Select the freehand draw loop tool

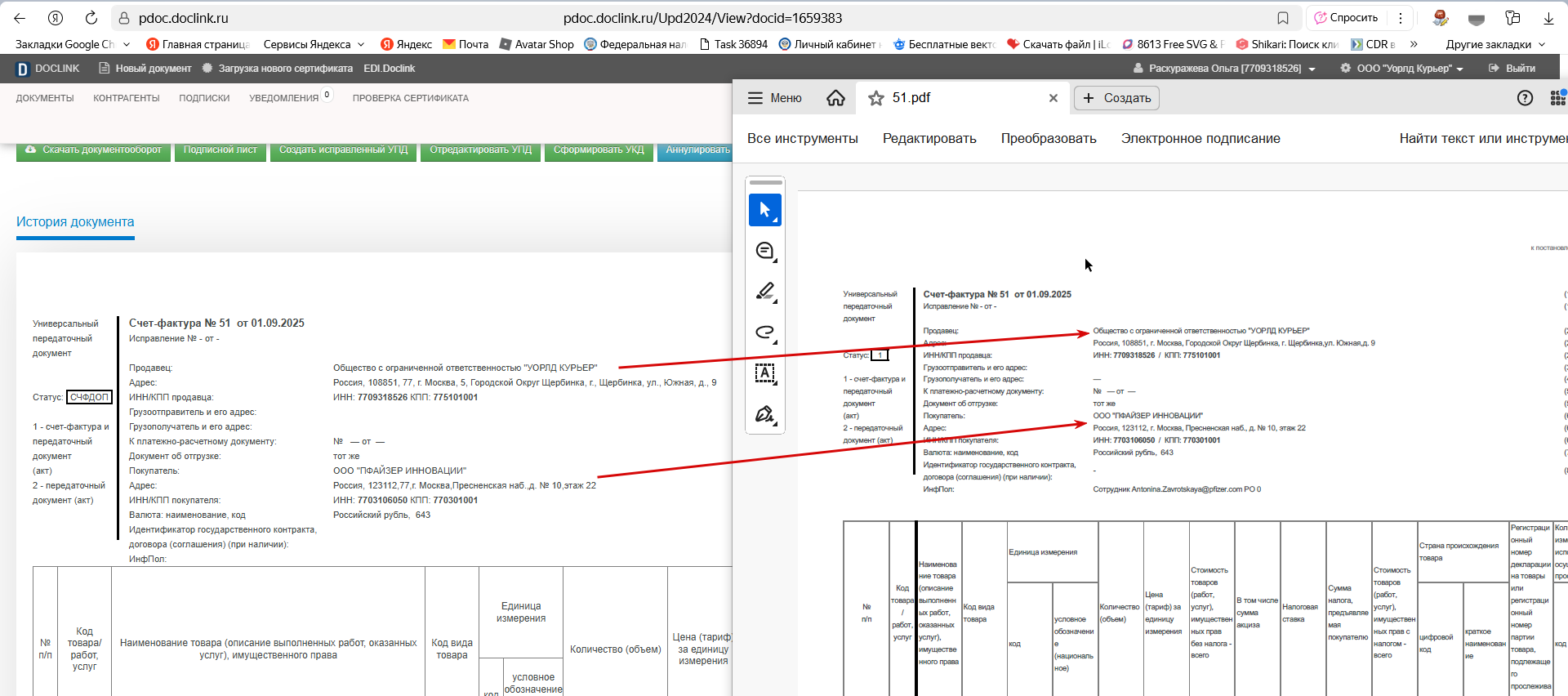[765, 332]
